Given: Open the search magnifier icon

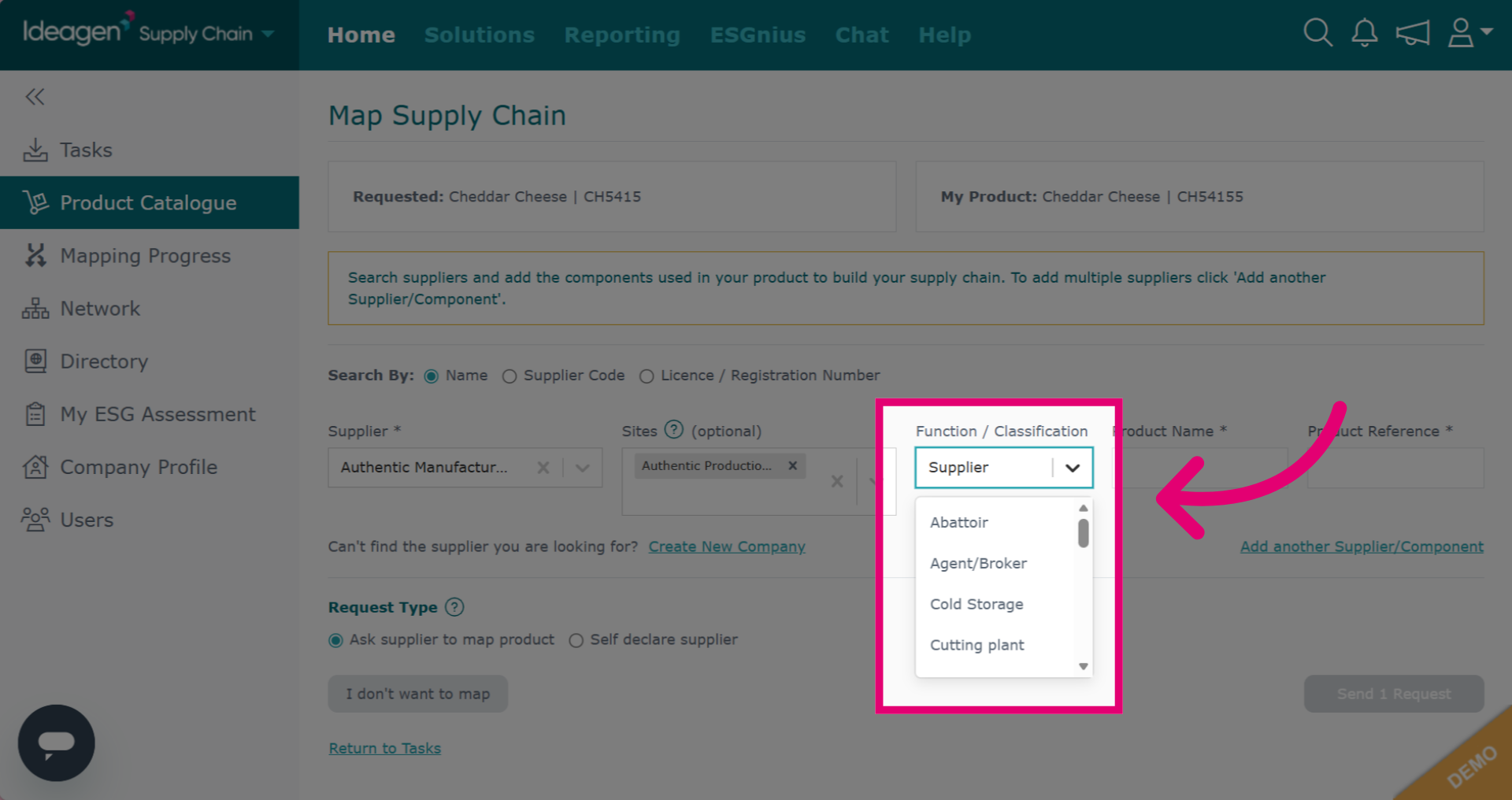Looking at the screenshot, I should click(x=1317, y=33).
